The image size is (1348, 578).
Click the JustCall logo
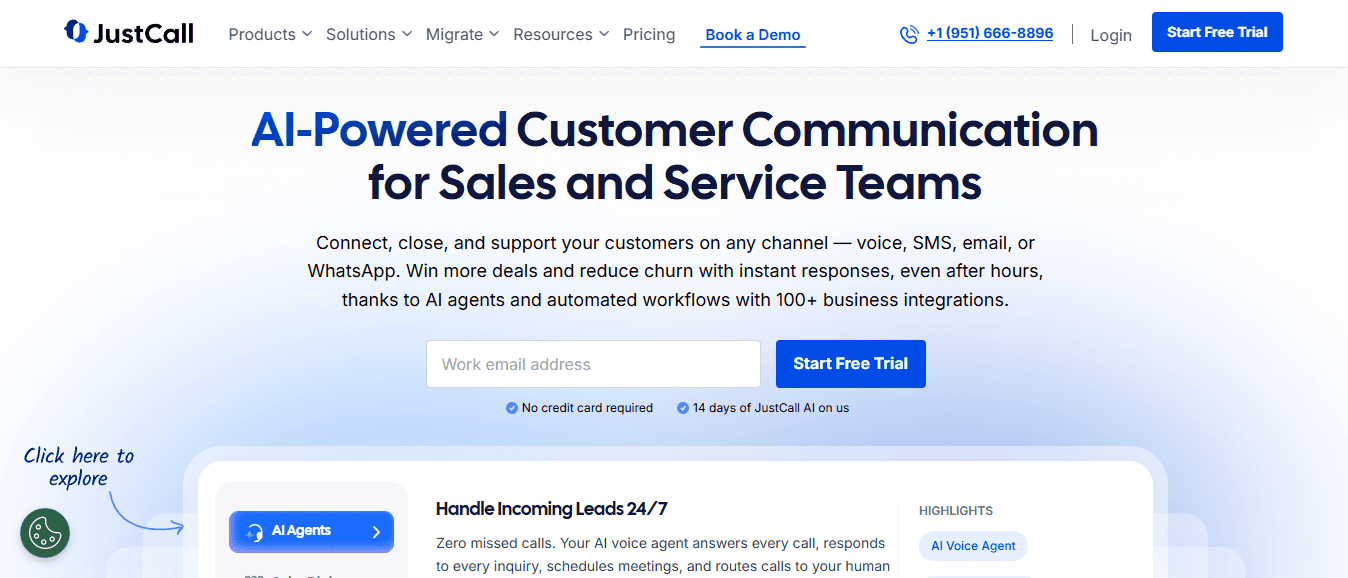pos(129,33)
